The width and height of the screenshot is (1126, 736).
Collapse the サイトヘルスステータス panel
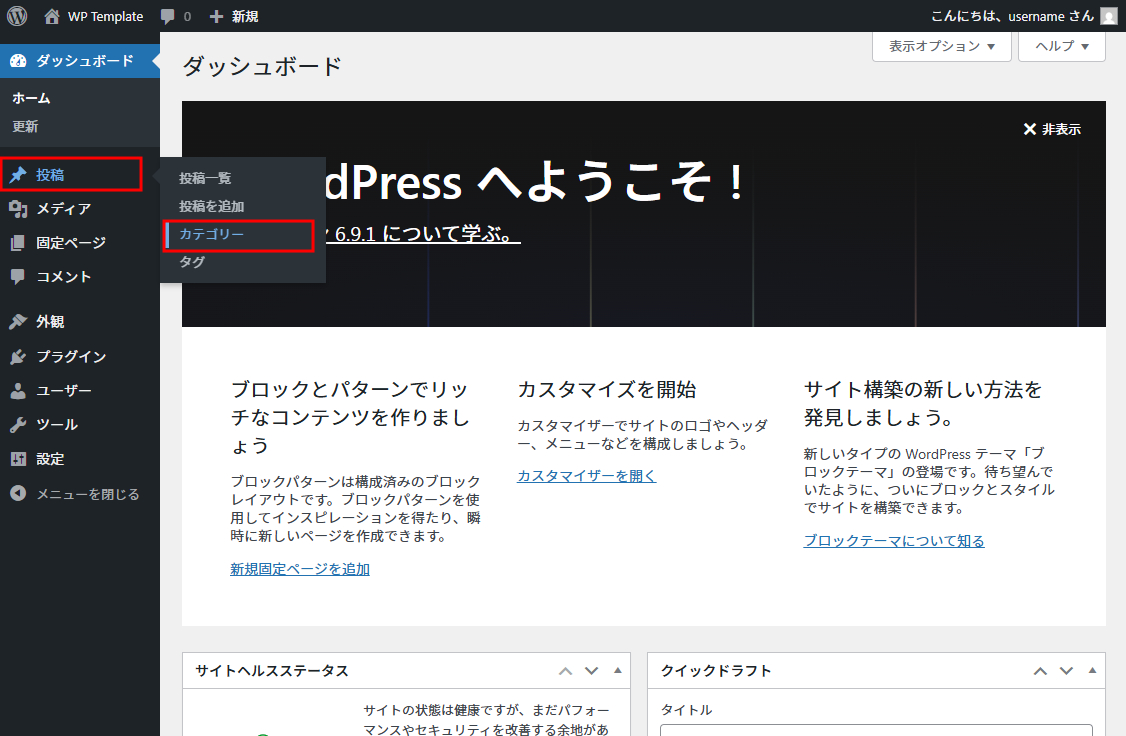coord(618,671)
